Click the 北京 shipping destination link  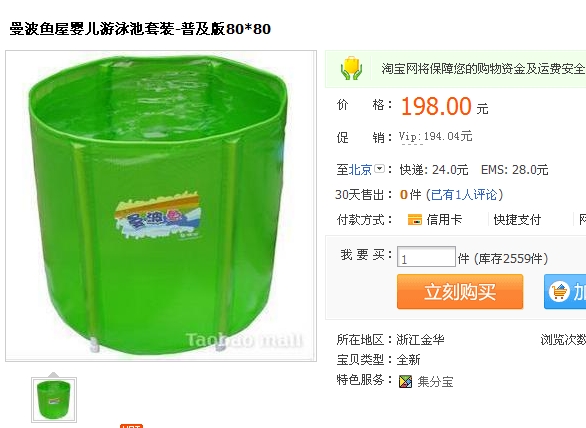point(360,170)
